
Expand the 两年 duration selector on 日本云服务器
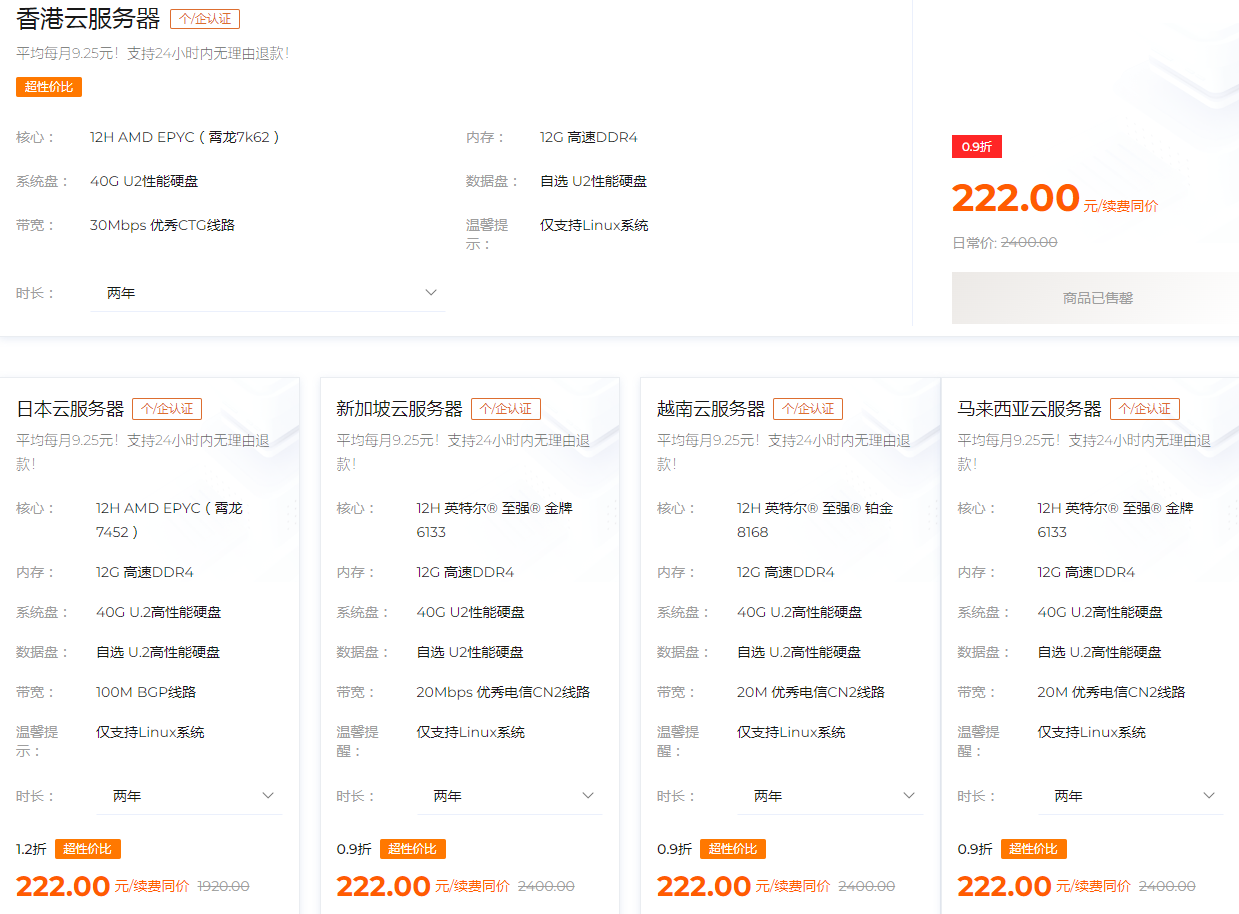pyautogui.click(x=189, y=795)
